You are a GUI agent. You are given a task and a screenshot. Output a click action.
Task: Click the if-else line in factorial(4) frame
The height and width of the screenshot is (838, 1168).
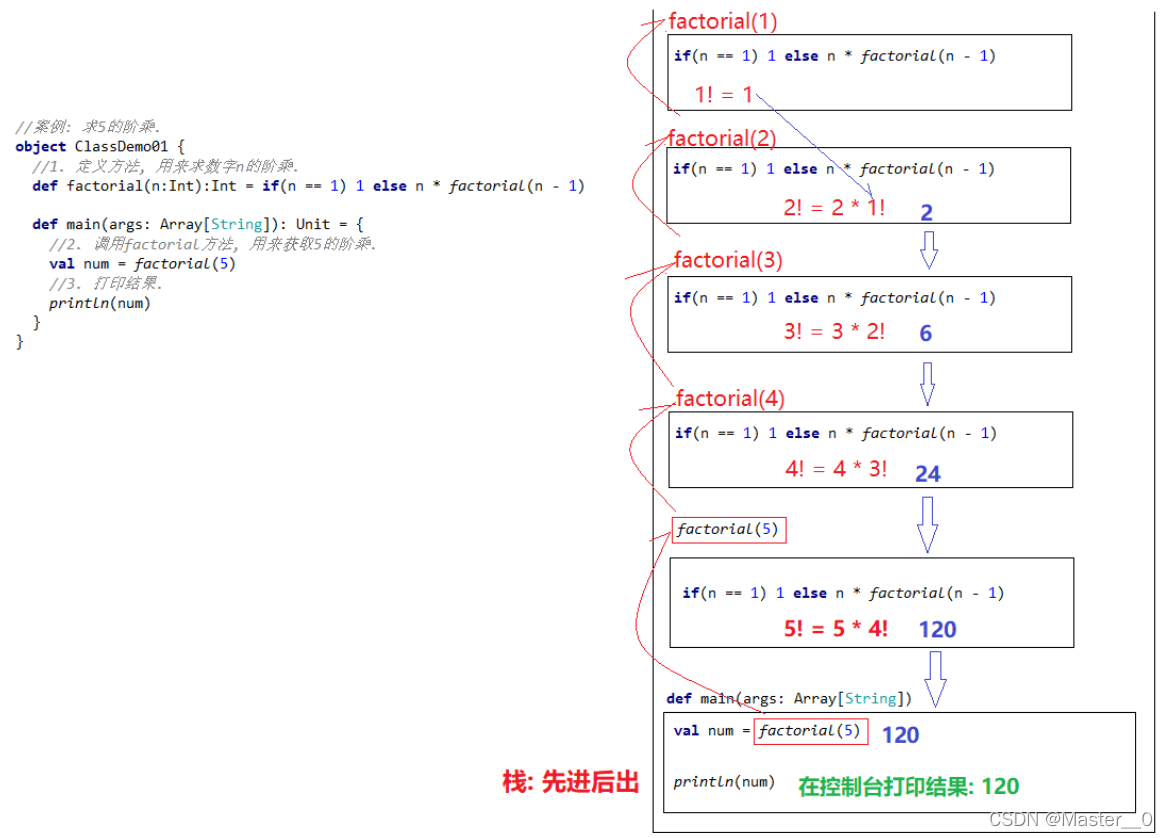(x=836, y=434)
